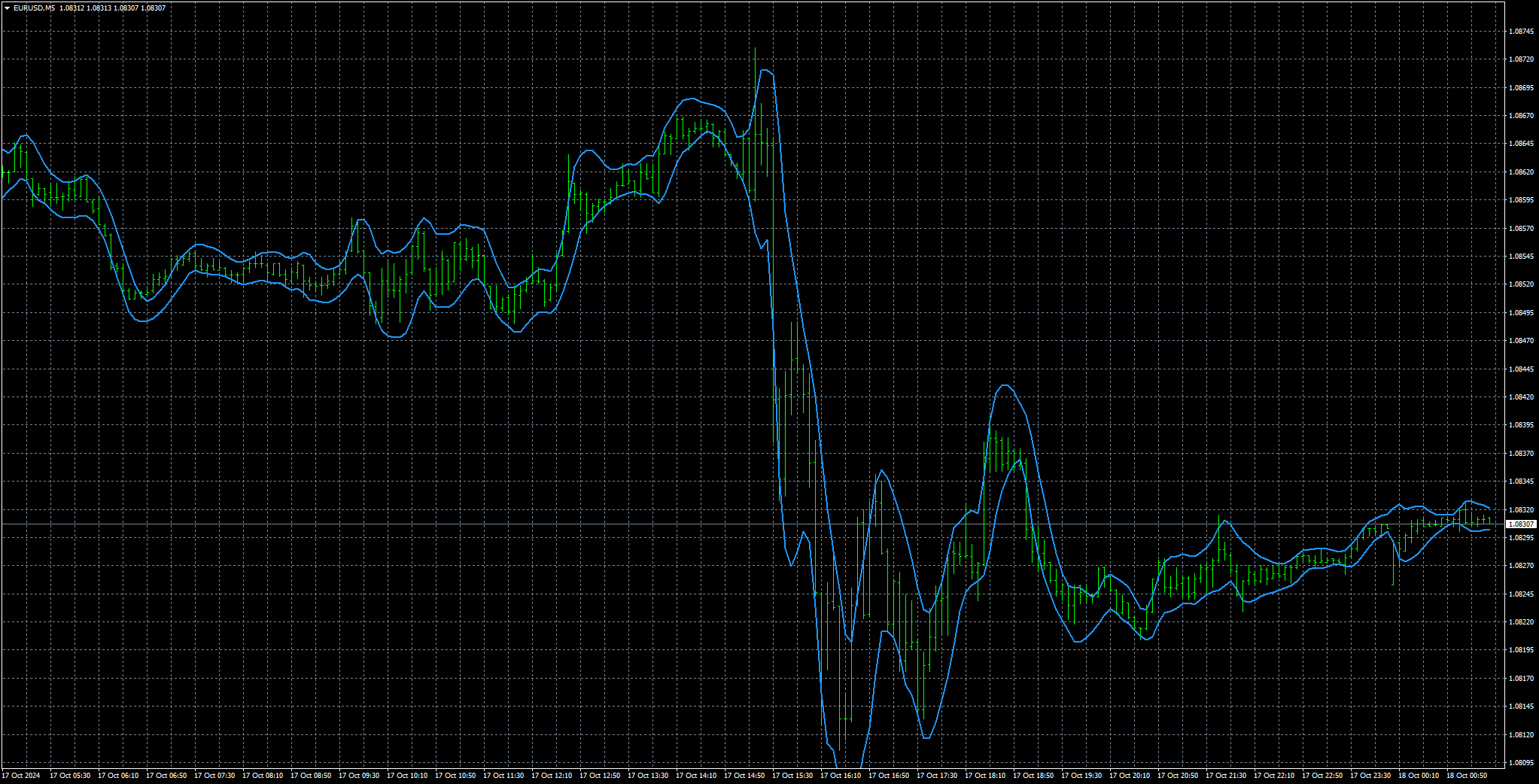
Task: Click the 17 Oct 08:50 time label
Action: [x=311, y=776]
